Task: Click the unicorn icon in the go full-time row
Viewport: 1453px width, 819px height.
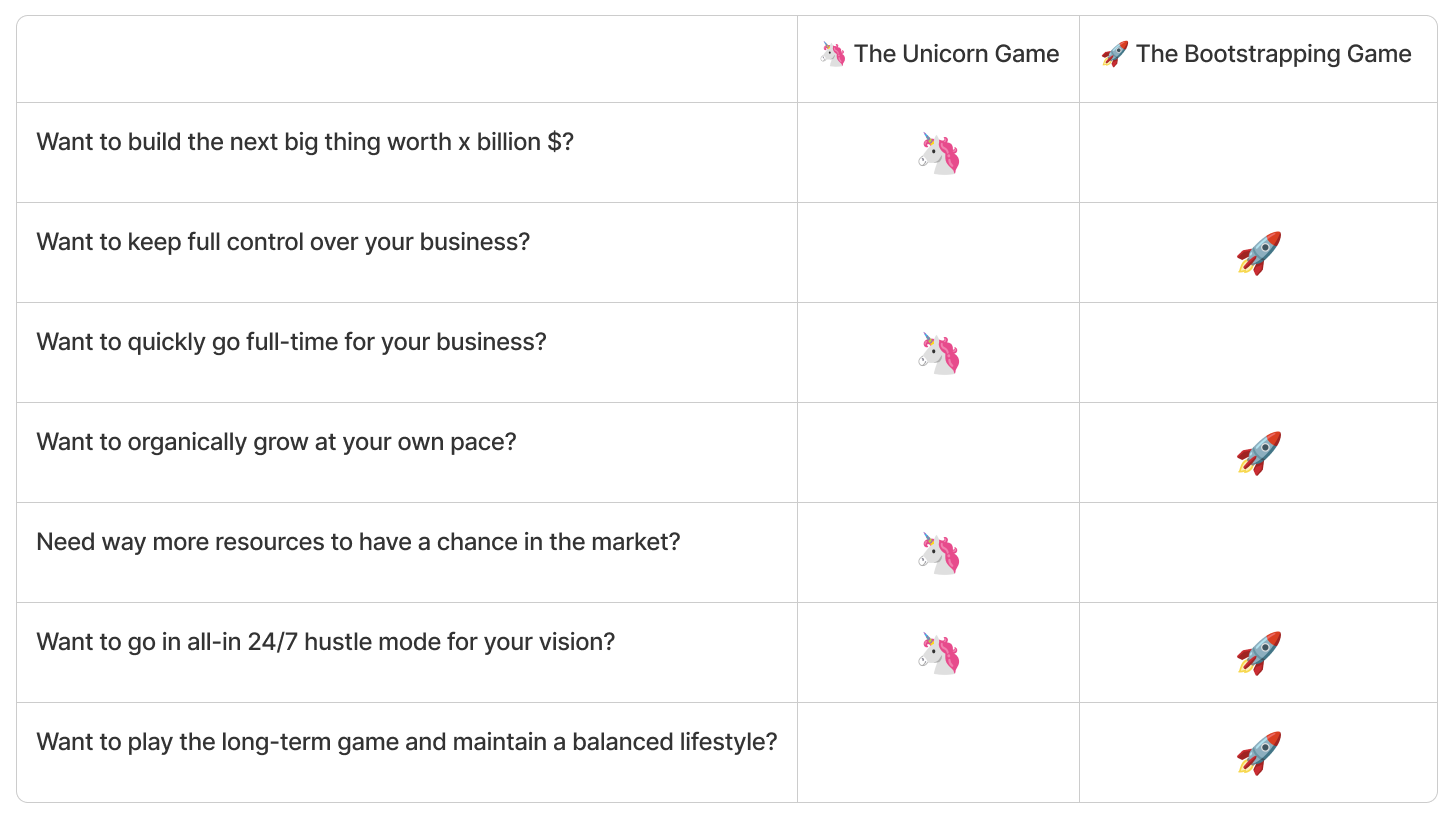Action: click(939, 353)
